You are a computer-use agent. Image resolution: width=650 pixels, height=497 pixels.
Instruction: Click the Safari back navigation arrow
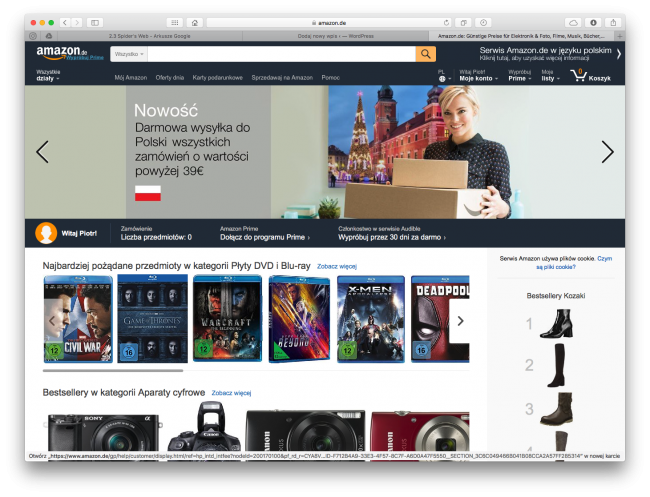click(x=65, y=22)
